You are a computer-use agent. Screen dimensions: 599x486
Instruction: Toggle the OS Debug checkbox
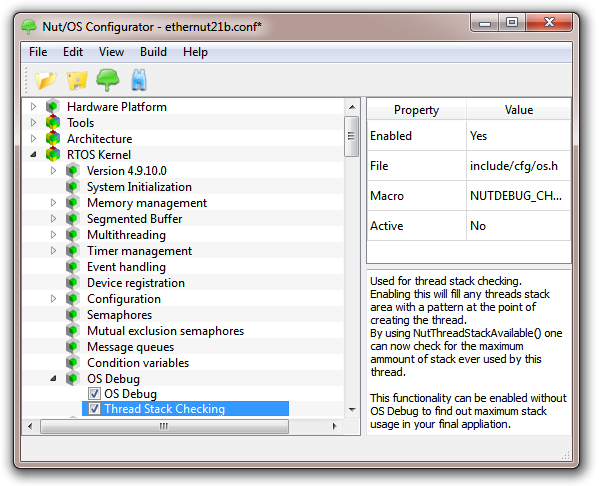pyautogui.click(x=94, y=394)
